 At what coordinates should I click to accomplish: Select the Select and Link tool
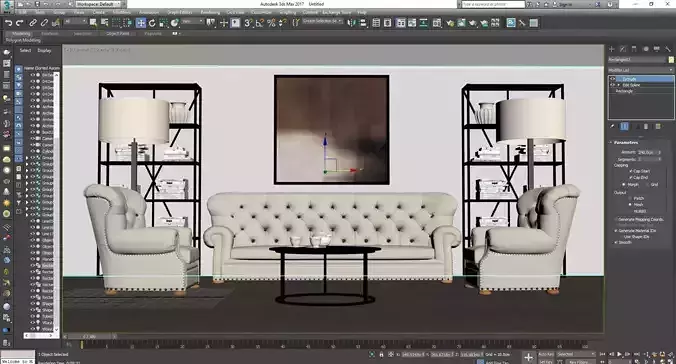(33, 23)
